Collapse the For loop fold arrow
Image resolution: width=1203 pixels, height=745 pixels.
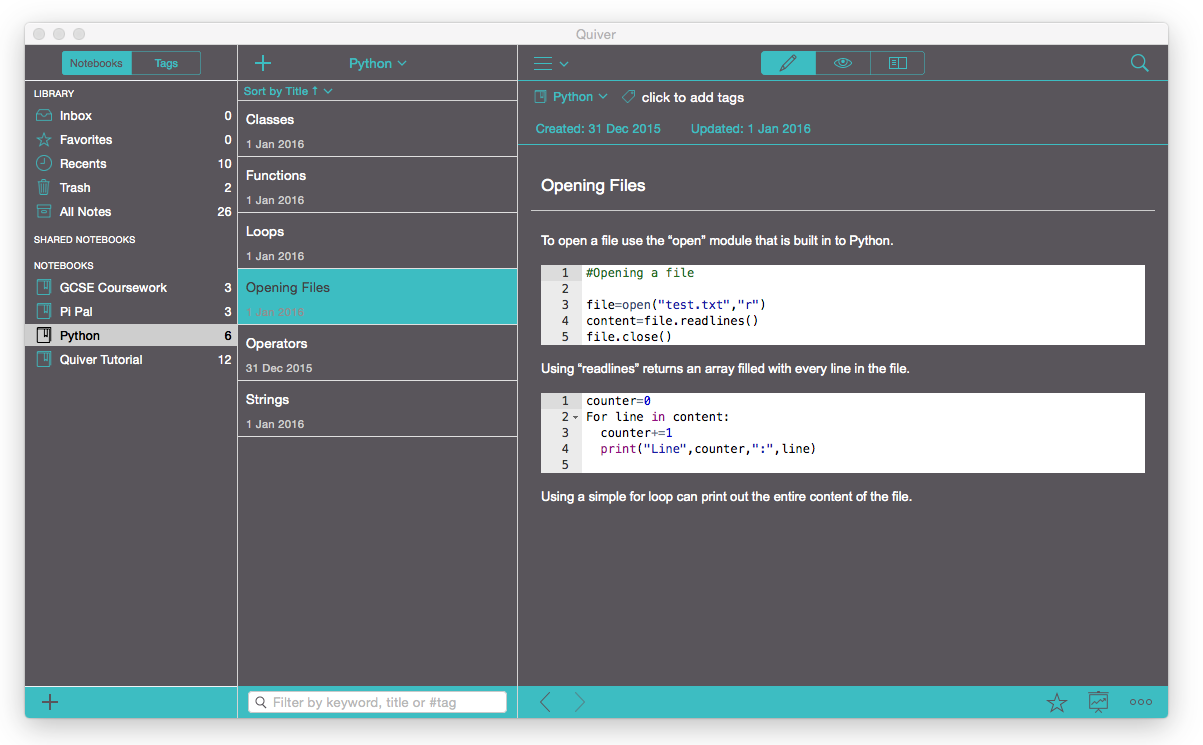576,417
